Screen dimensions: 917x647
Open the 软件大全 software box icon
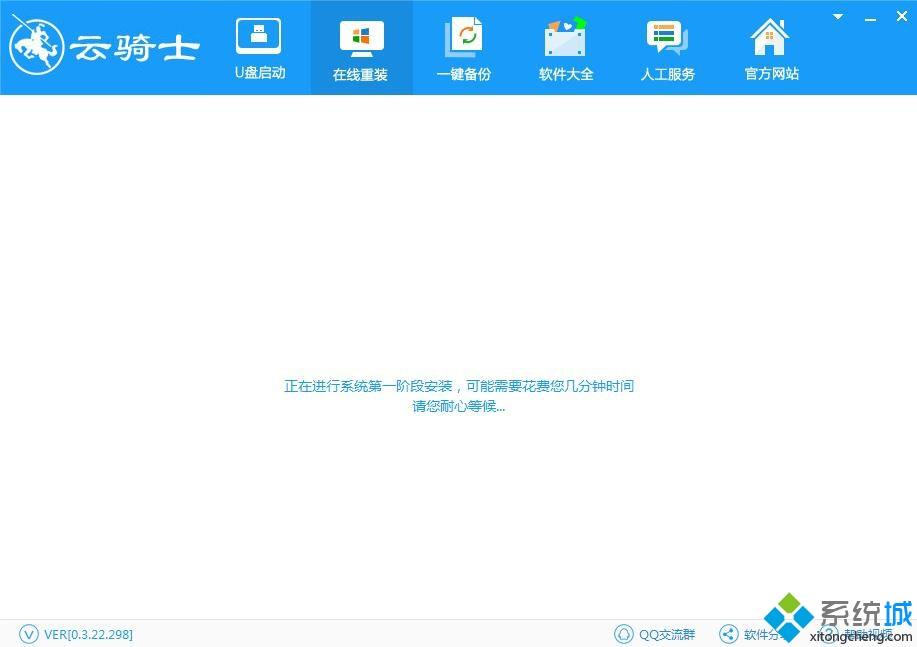(x=566, y=38)
